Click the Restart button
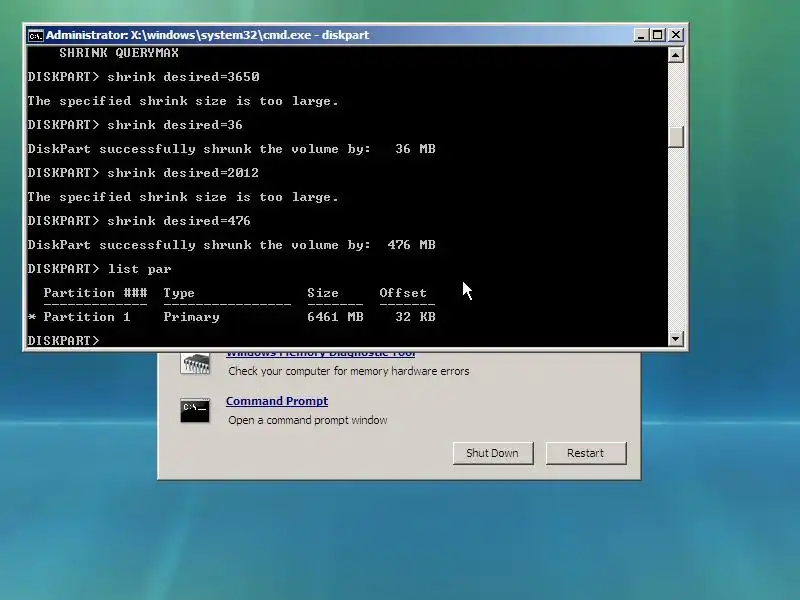The image size is (800, 600). point(586,453)
